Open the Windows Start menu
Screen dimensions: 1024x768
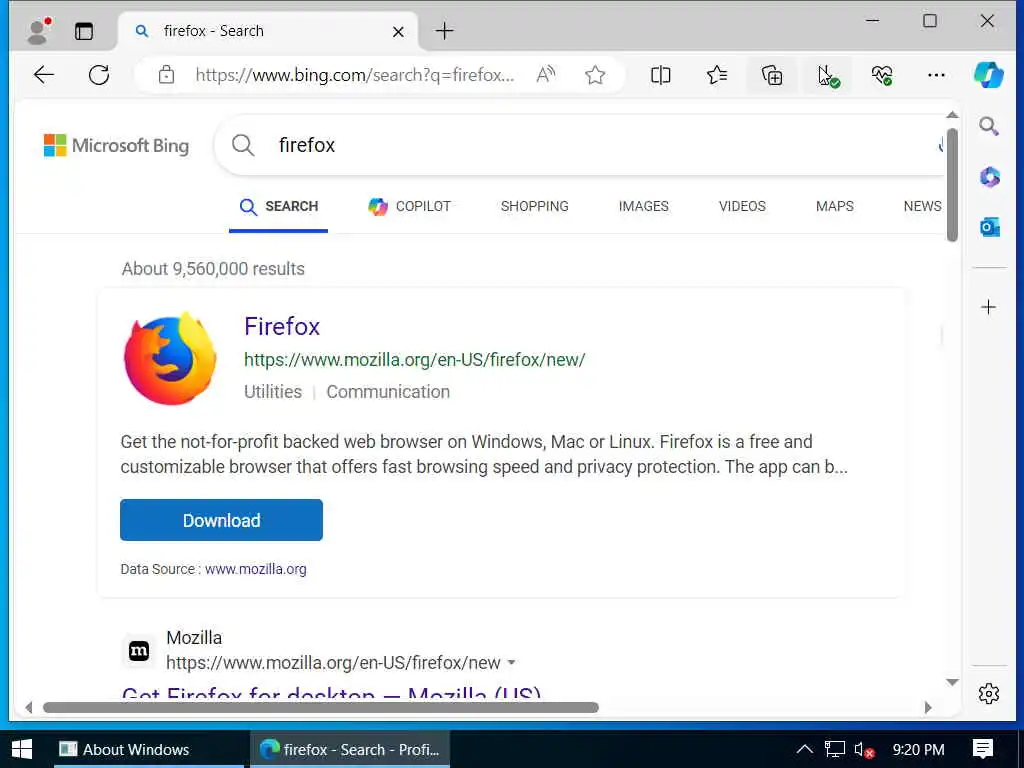click(x=22, y=749)
